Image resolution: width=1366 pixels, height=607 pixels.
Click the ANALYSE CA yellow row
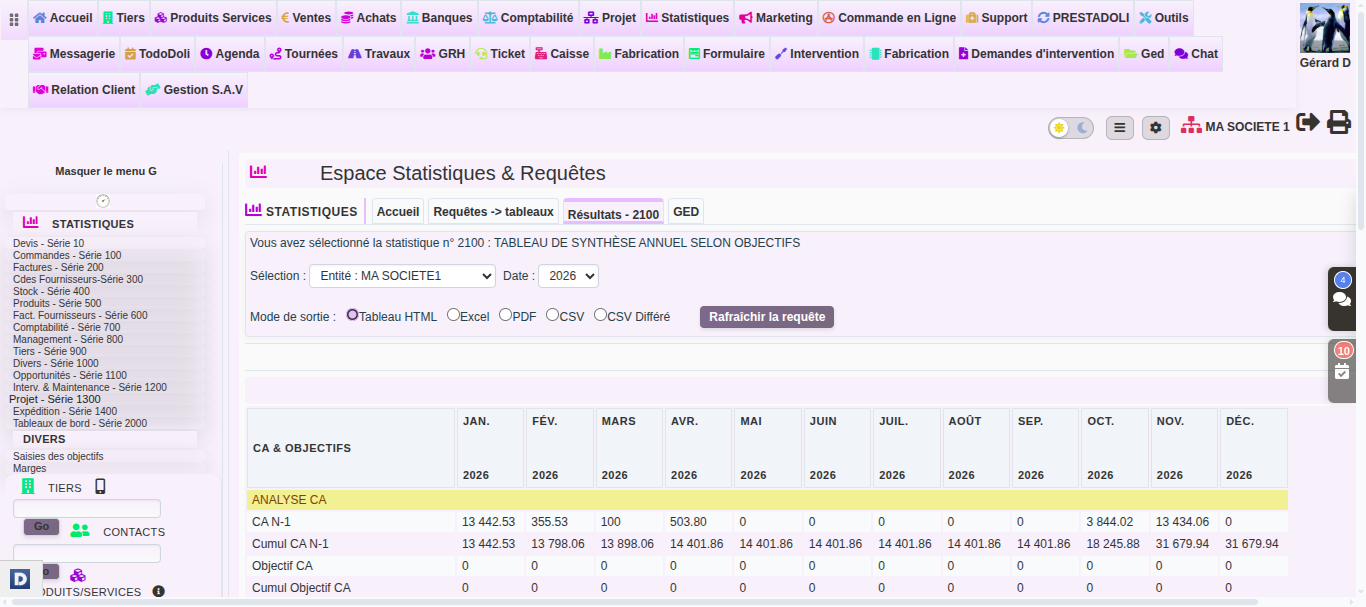click(x=767, y=499)
